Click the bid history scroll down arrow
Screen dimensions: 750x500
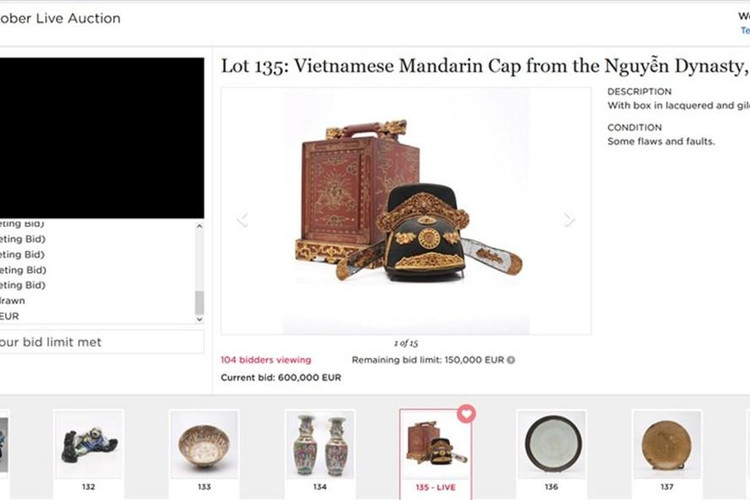199,319
